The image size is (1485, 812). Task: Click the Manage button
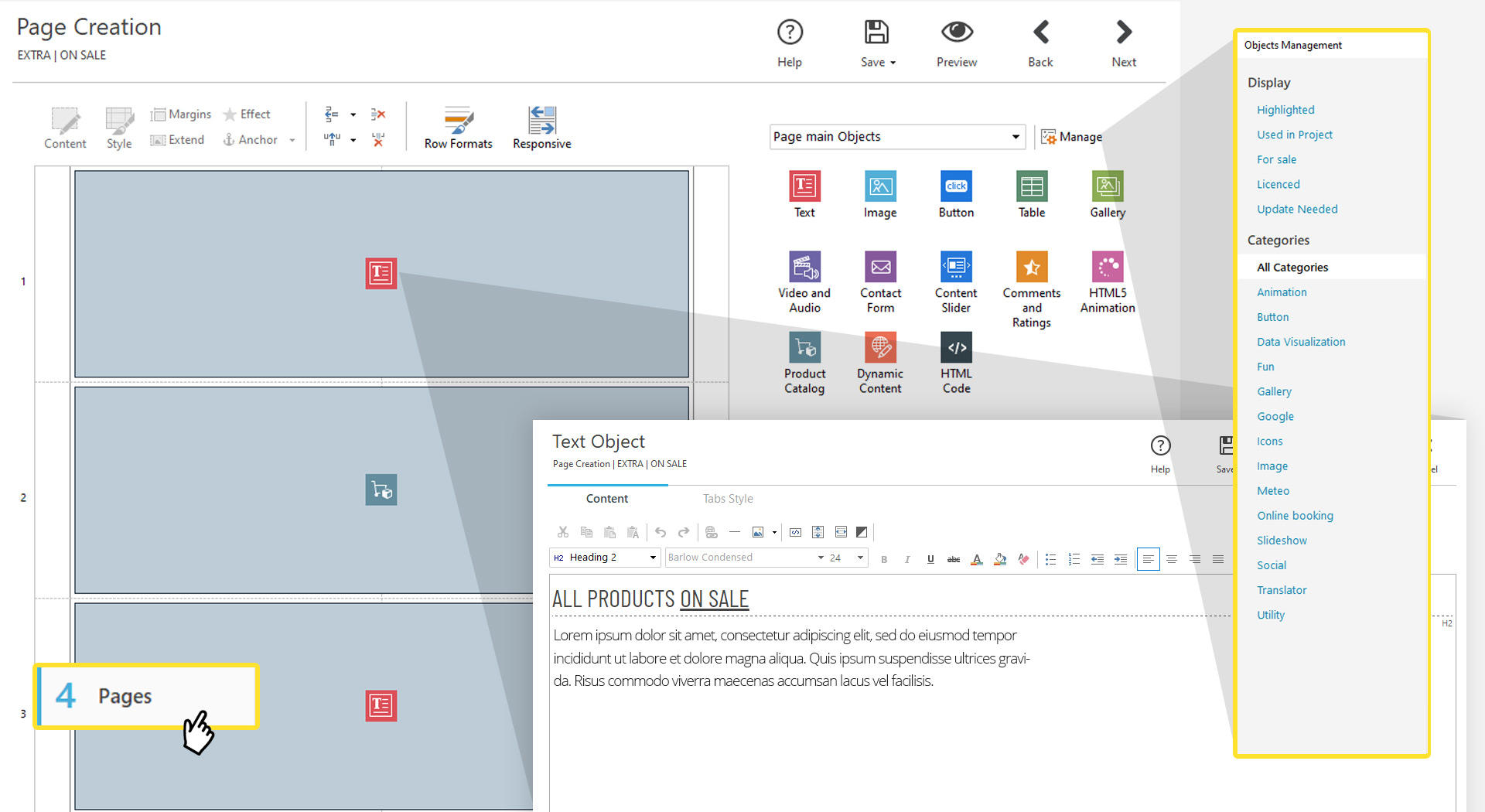(1072, 137)
